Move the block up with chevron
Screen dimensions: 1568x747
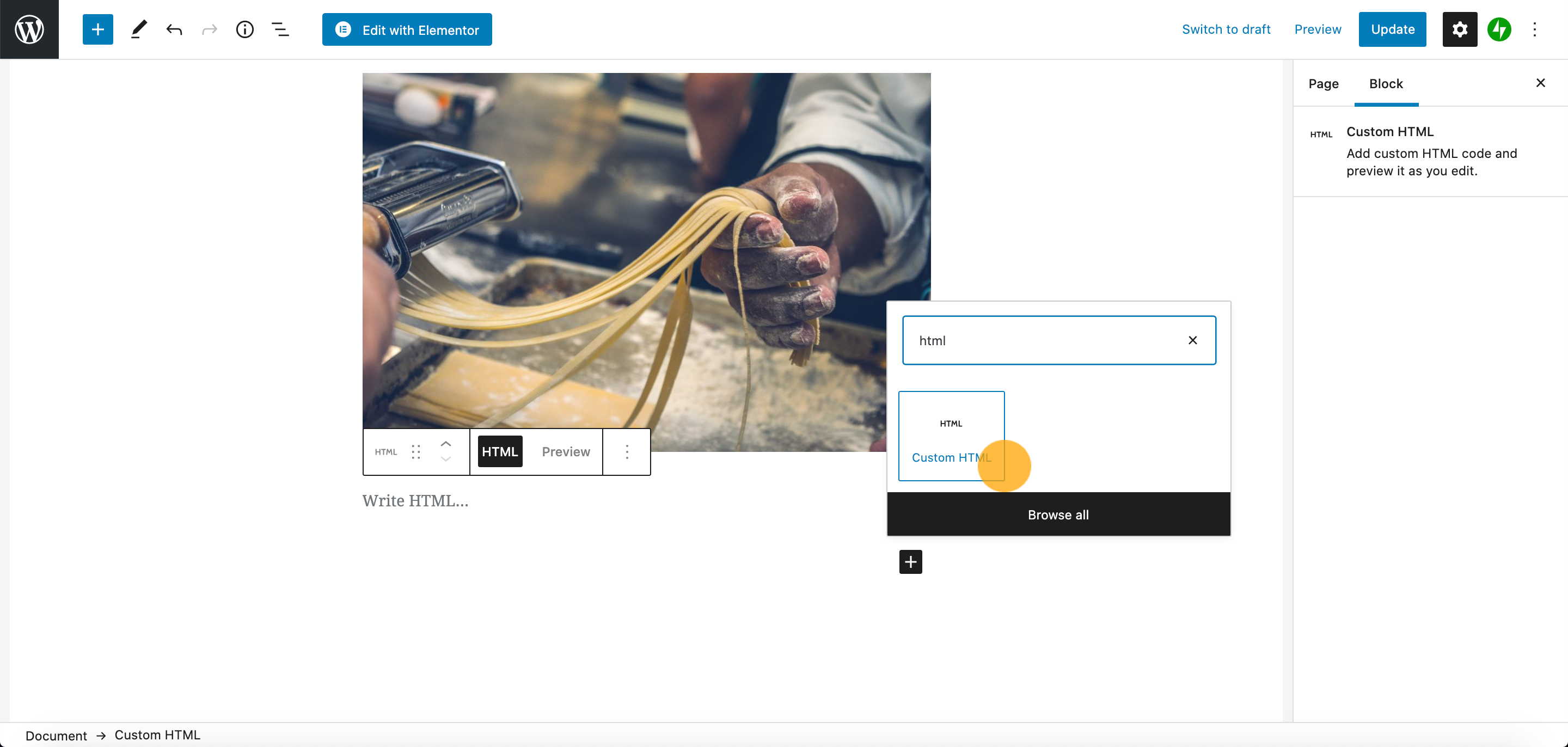(446, 444)
